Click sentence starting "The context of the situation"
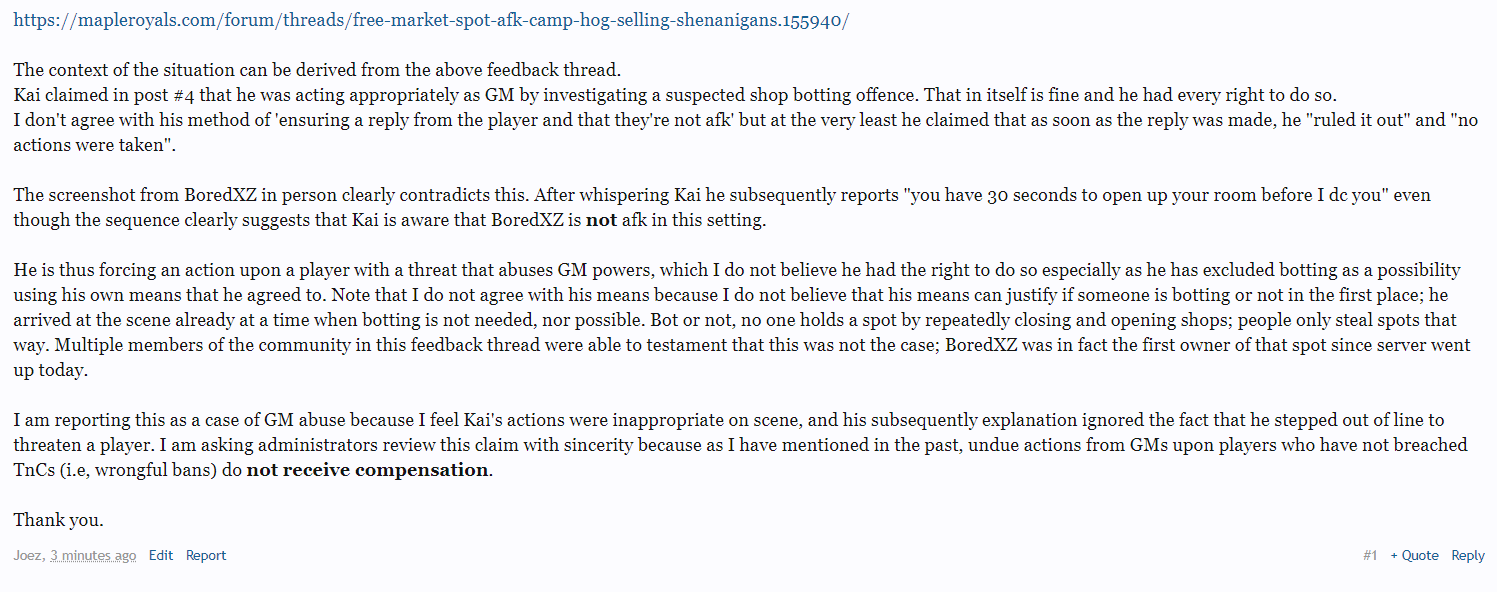Image resolution: width=1497 pixels, height=592 pixels. [317, 70]
